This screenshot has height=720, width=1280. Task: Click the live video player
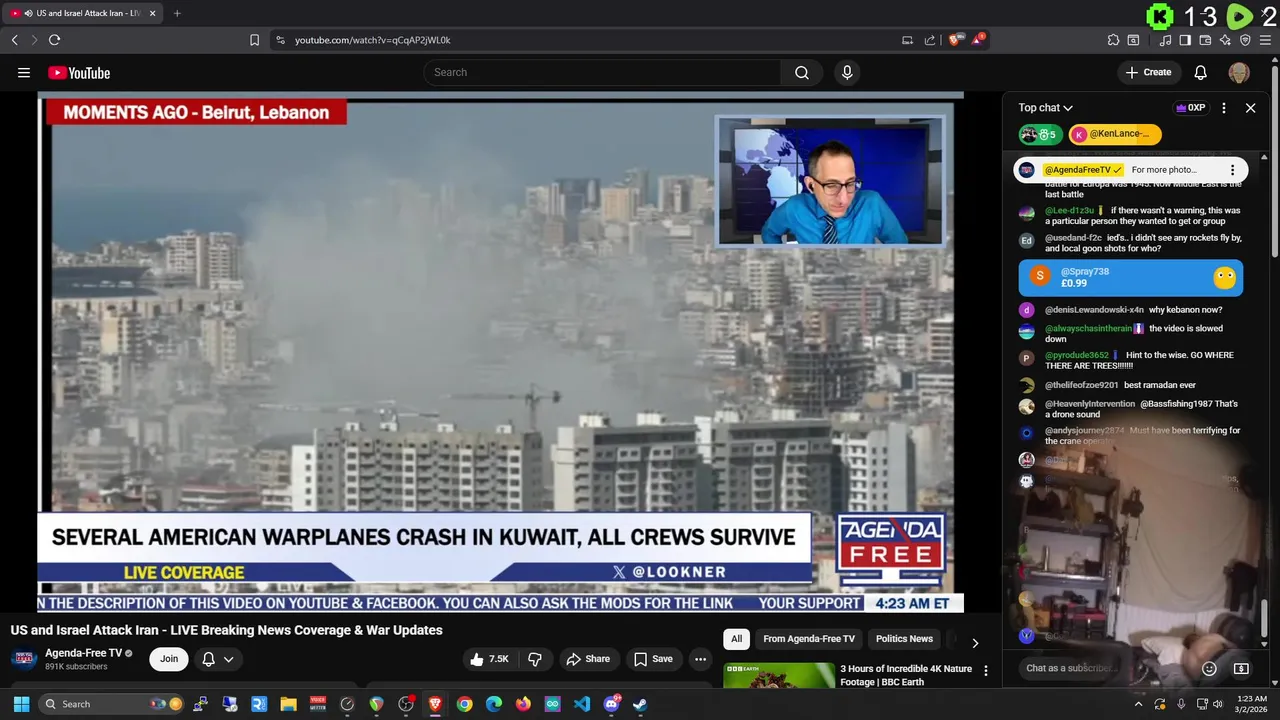coord(500,352)
